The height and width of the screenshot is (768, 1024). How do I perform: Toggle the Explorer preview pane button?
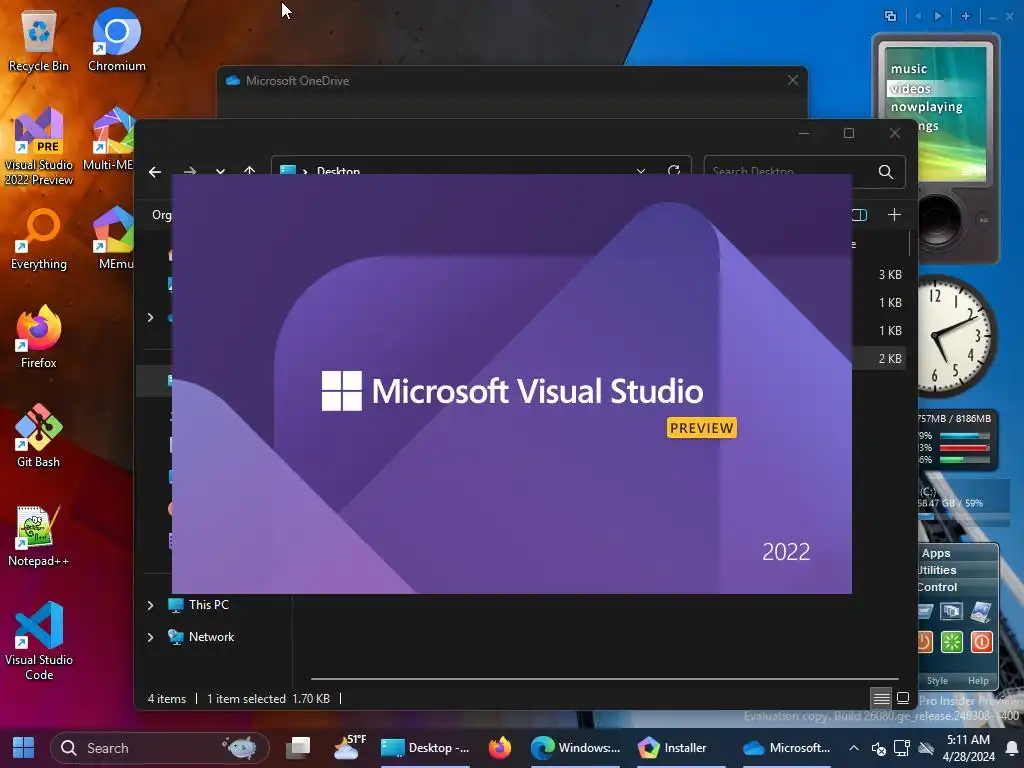pos(859,215)
